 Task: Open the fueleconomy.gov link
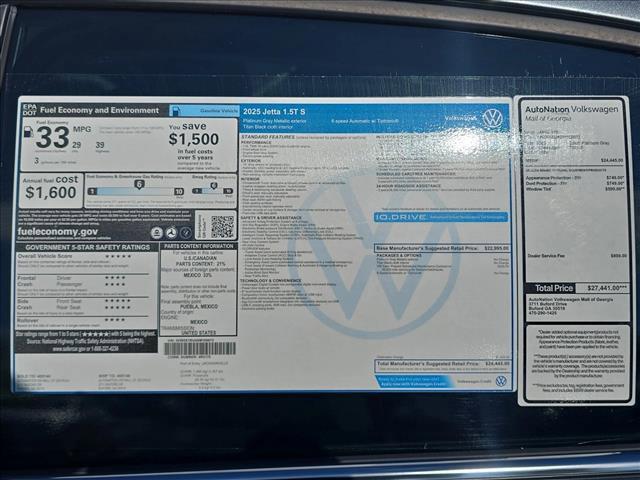pos(56,231)
